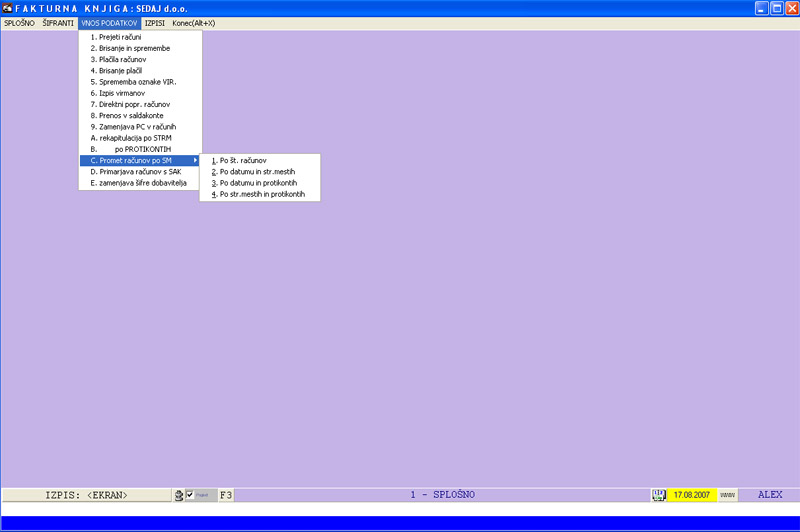Select 4. Po str.mestih in protikontih

coord(260,194)
